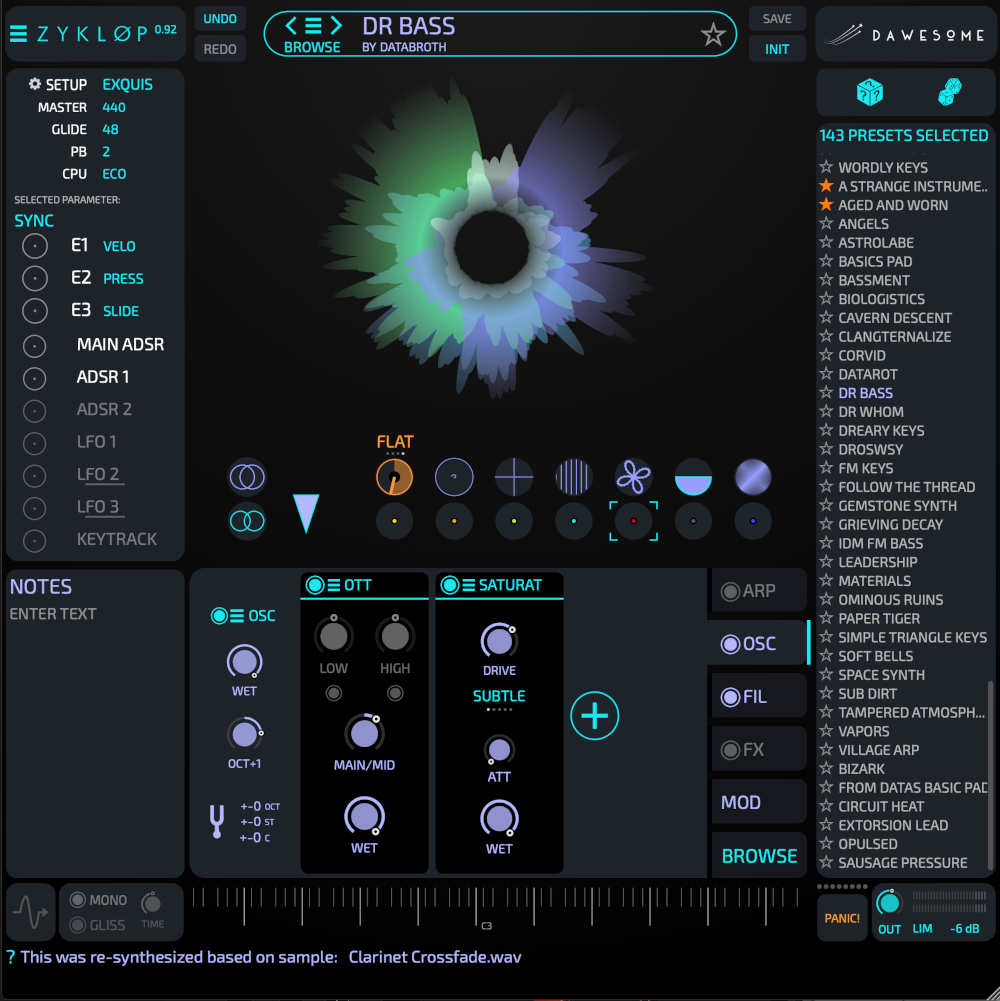The image size is (1000, 1001).
Task: Click the downward triangle icon
Action: pos(306,512)
